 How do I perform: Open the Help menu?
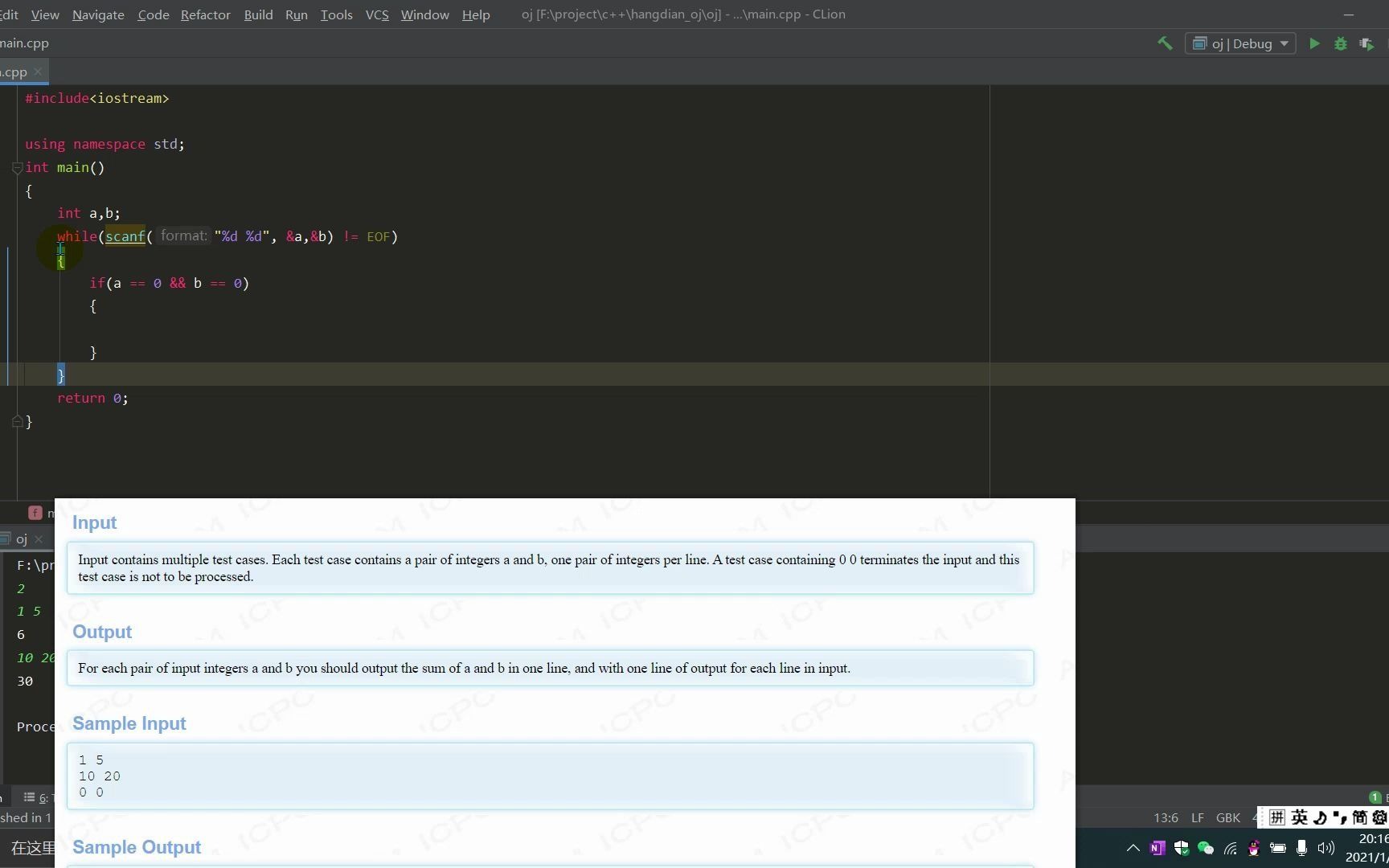[476, 14]
